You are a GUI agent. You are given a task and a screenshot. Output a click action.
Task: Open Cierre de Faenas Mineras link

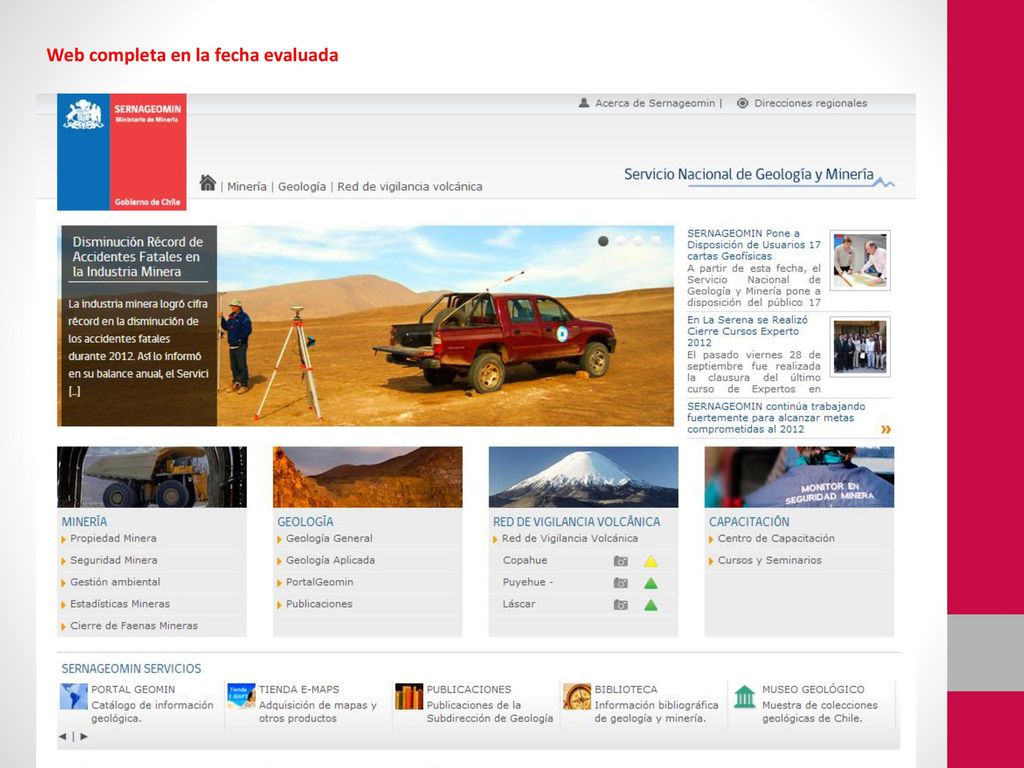tap(134, 626)
